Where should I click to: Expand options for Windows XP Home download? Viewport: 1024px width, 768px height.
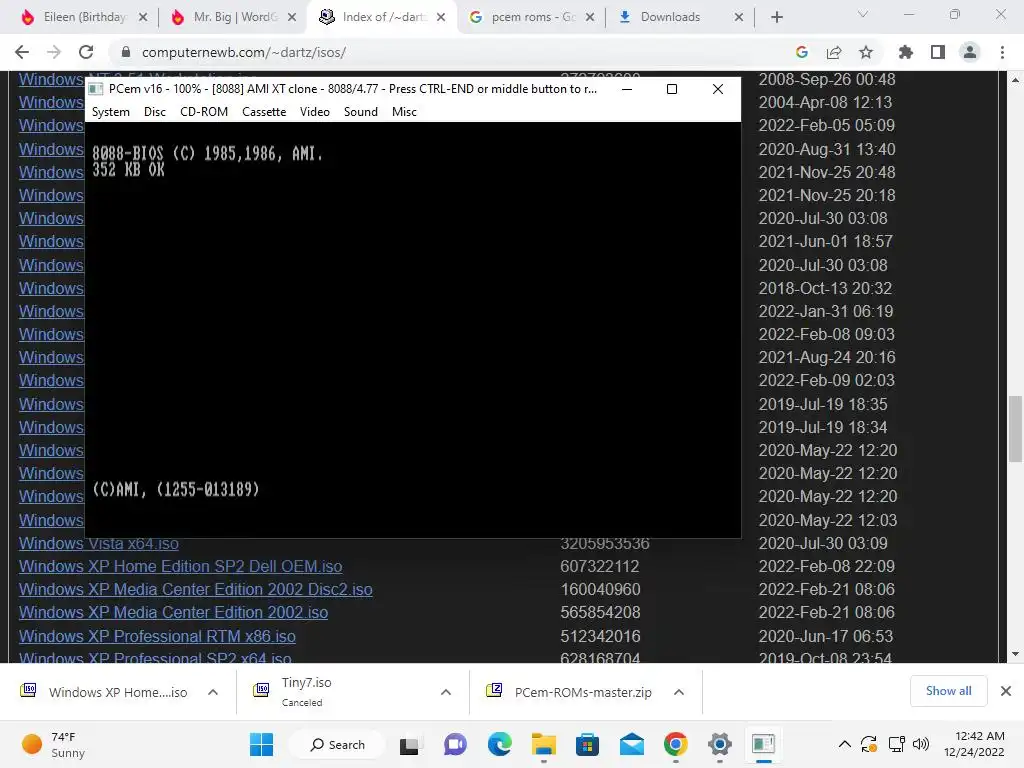tap(213, 692)
